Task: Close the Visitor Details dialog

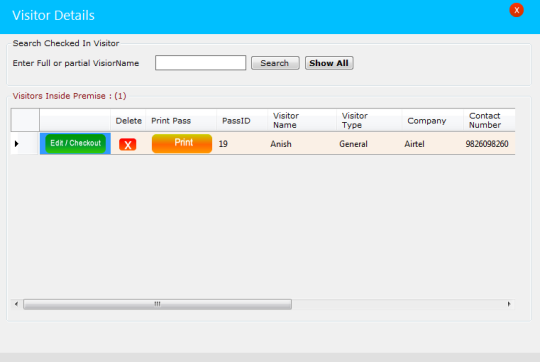Action: click(517, 10)
